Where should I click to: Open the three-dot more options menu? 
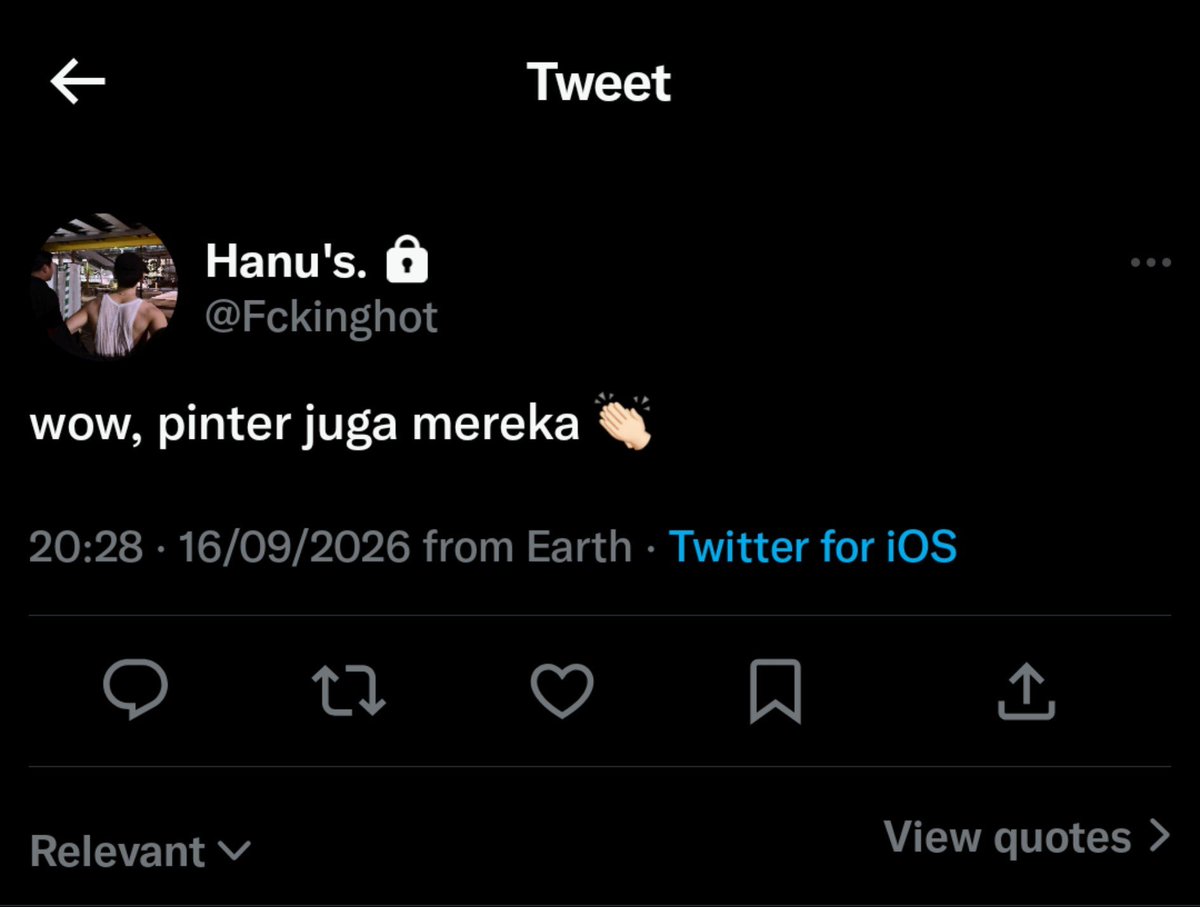[x=1150, y=263]
